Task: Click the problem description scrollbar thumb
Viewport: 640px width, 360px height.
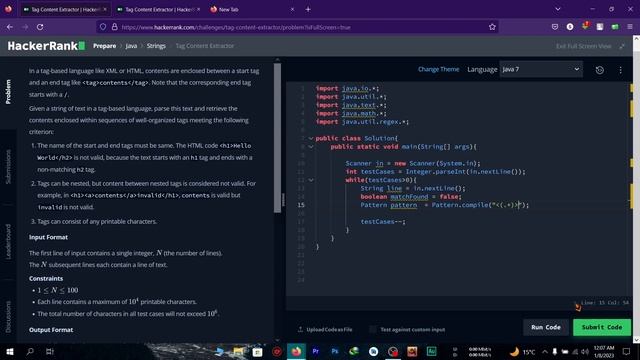Action: pos(278,137)
